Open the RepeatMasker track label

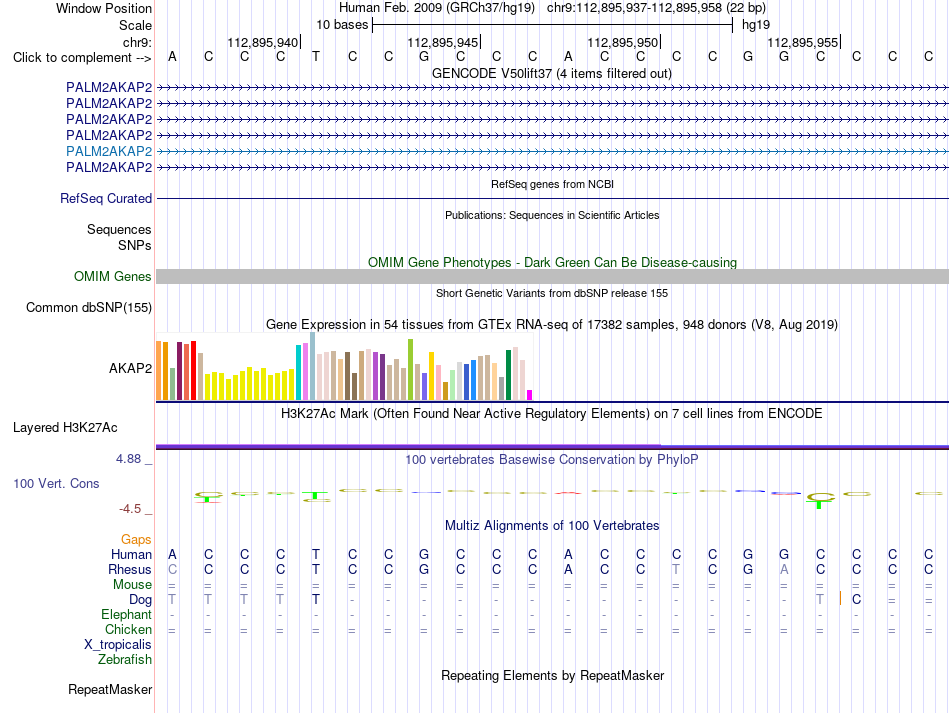tap(110, 689)
